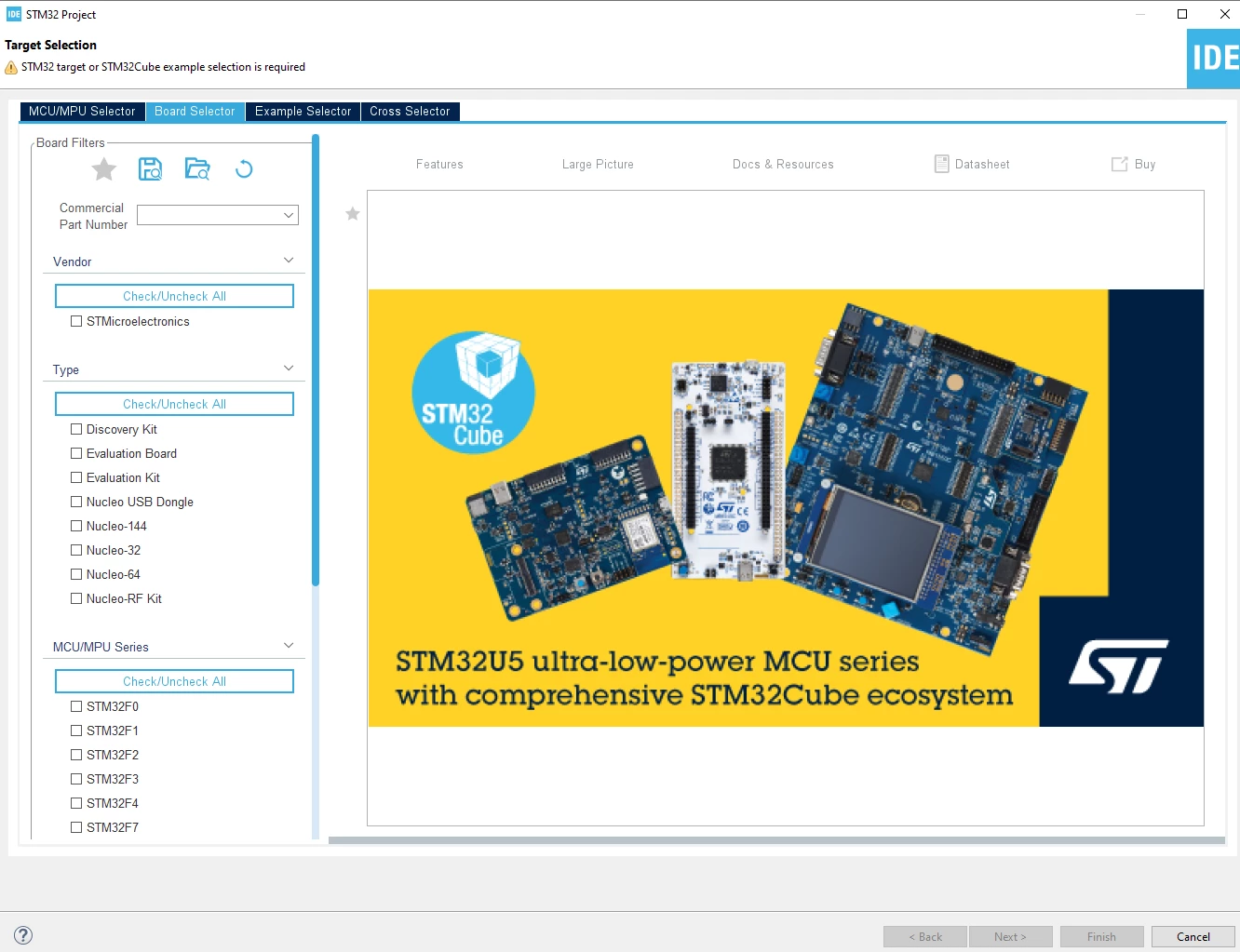Save the current board search icon
The image size is (1240, 952).
[x=150, y=168]
